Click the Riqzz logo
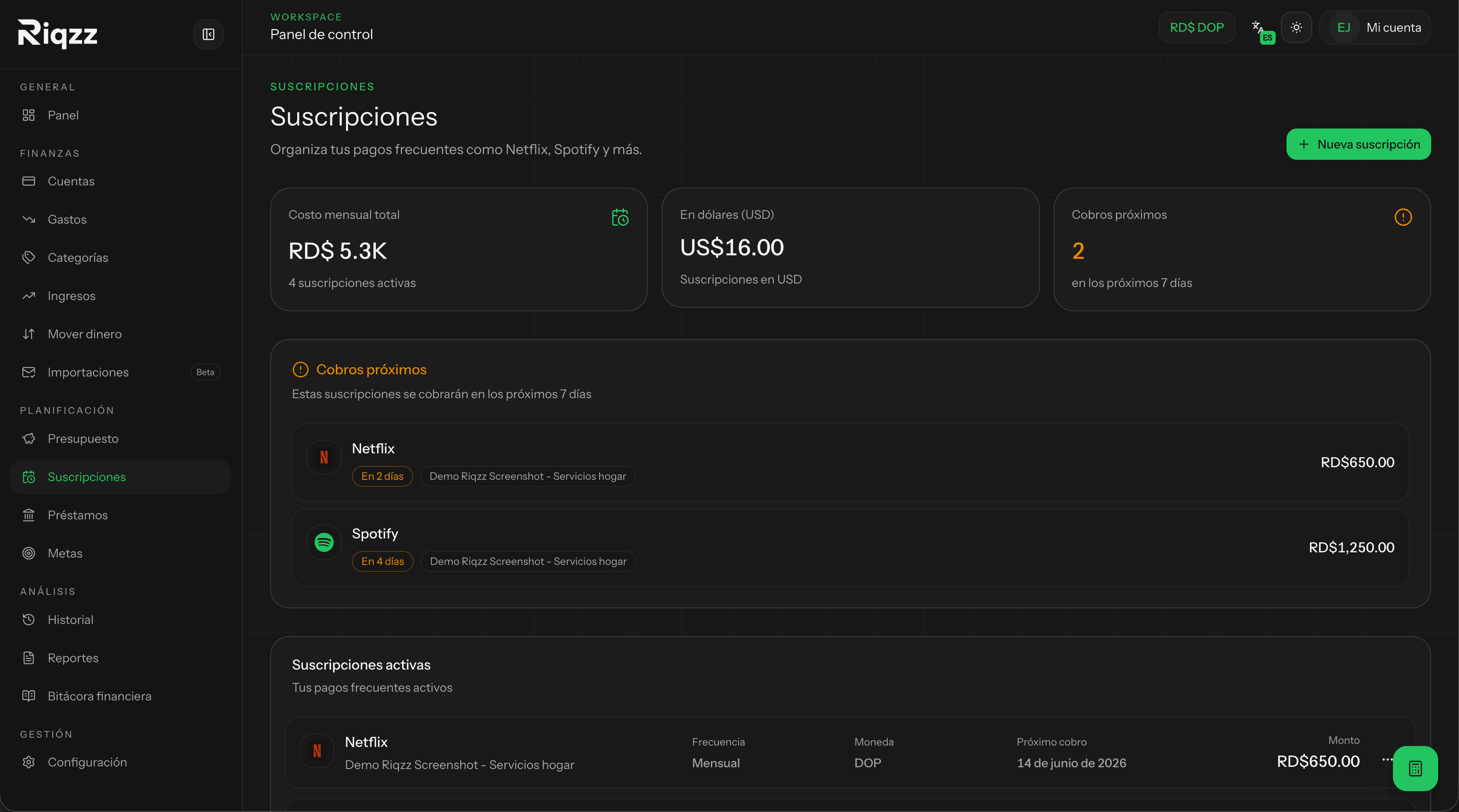The image size is (1459, 812). tap(57, 34)
